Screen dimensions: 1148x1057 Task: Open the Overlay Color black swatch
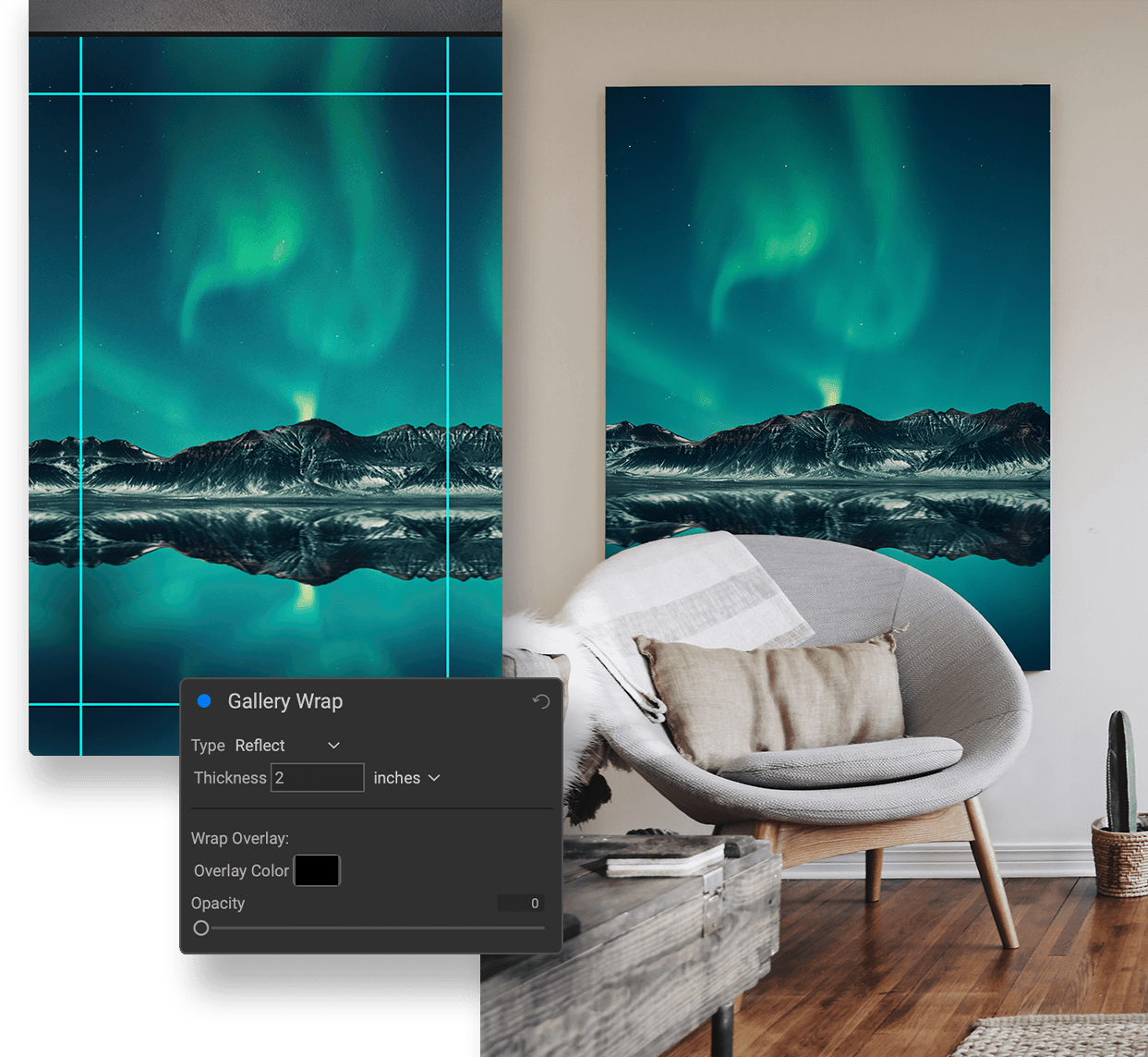316,869
